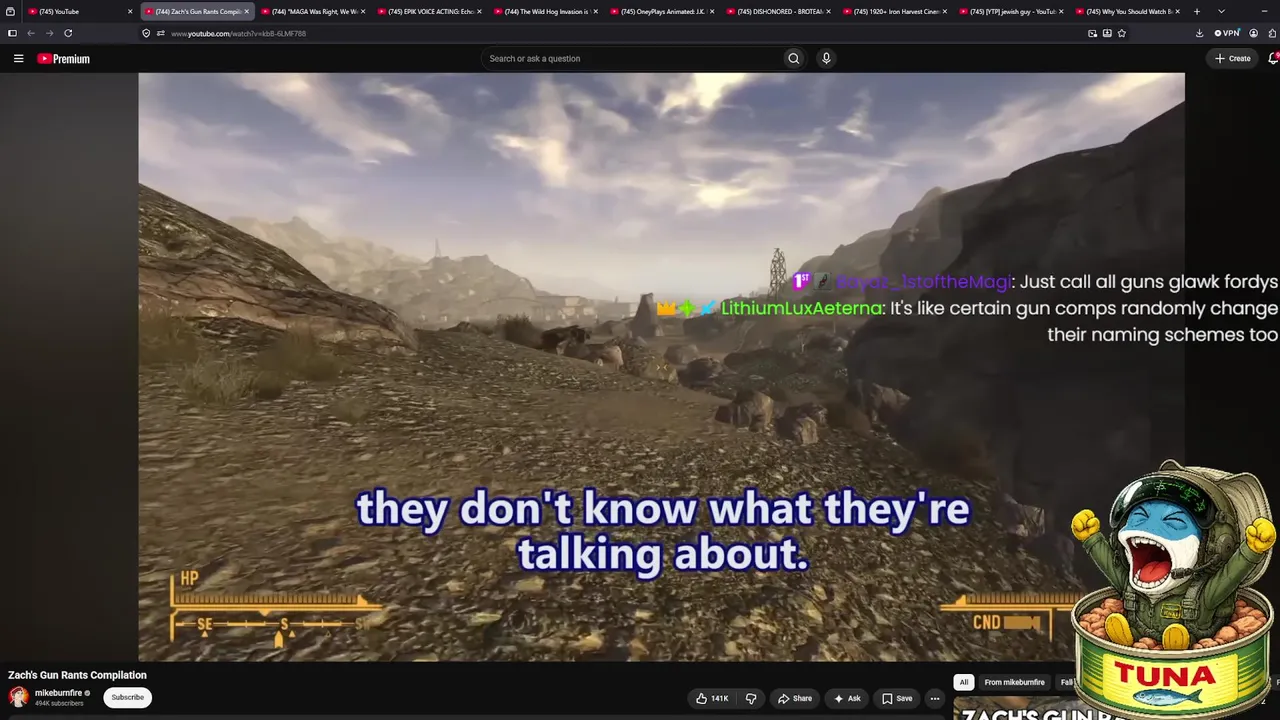Image resolution: width=1280 pixels, height=720 pixels.
Task: Switch to "1920+ Iron Harvest" tab
Action: (893, 12)
